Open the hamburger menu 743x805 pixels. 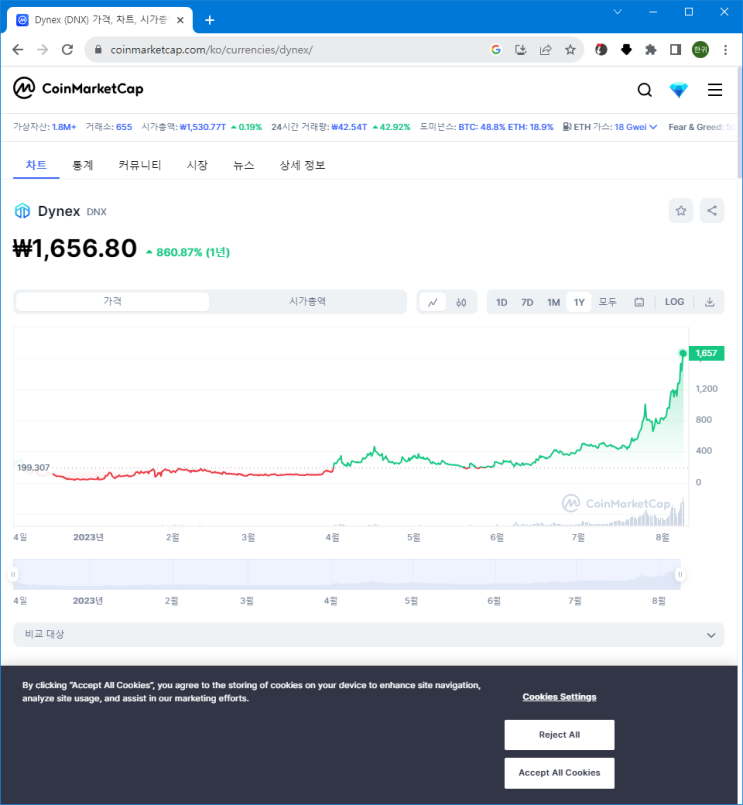tap(715, 90)
